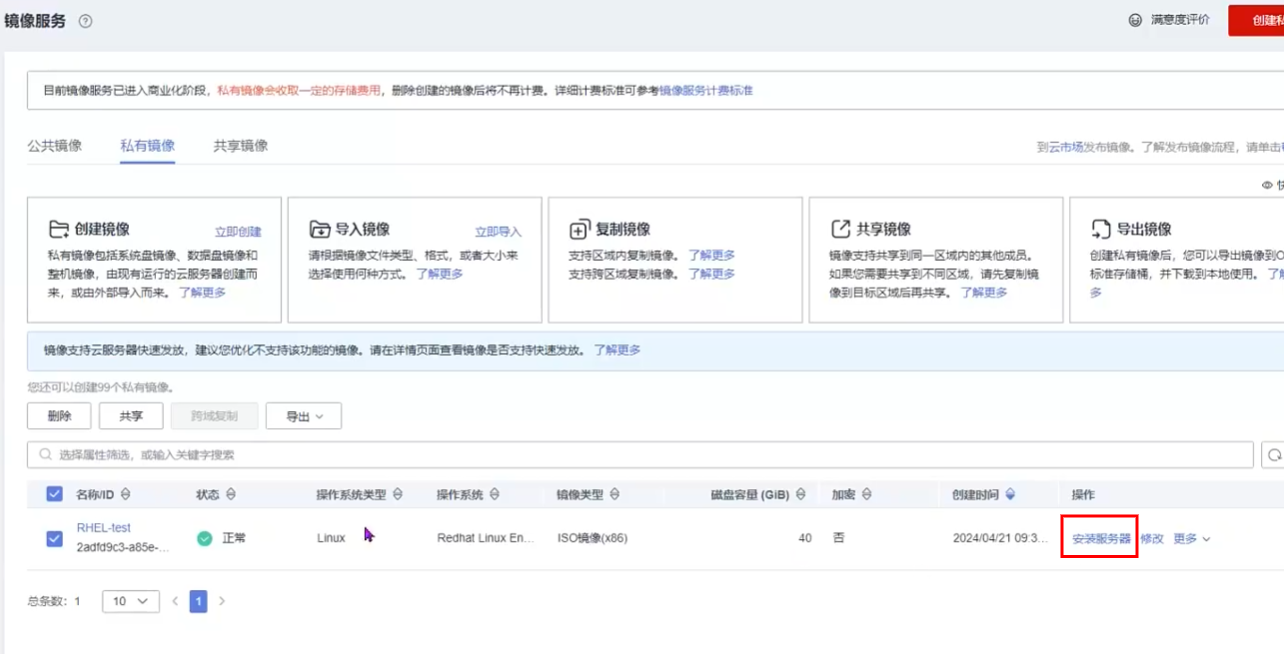Uncheck the RHEL-test row checkbox
Viewport: 1284px width, 654px height.
click(55, 539)
